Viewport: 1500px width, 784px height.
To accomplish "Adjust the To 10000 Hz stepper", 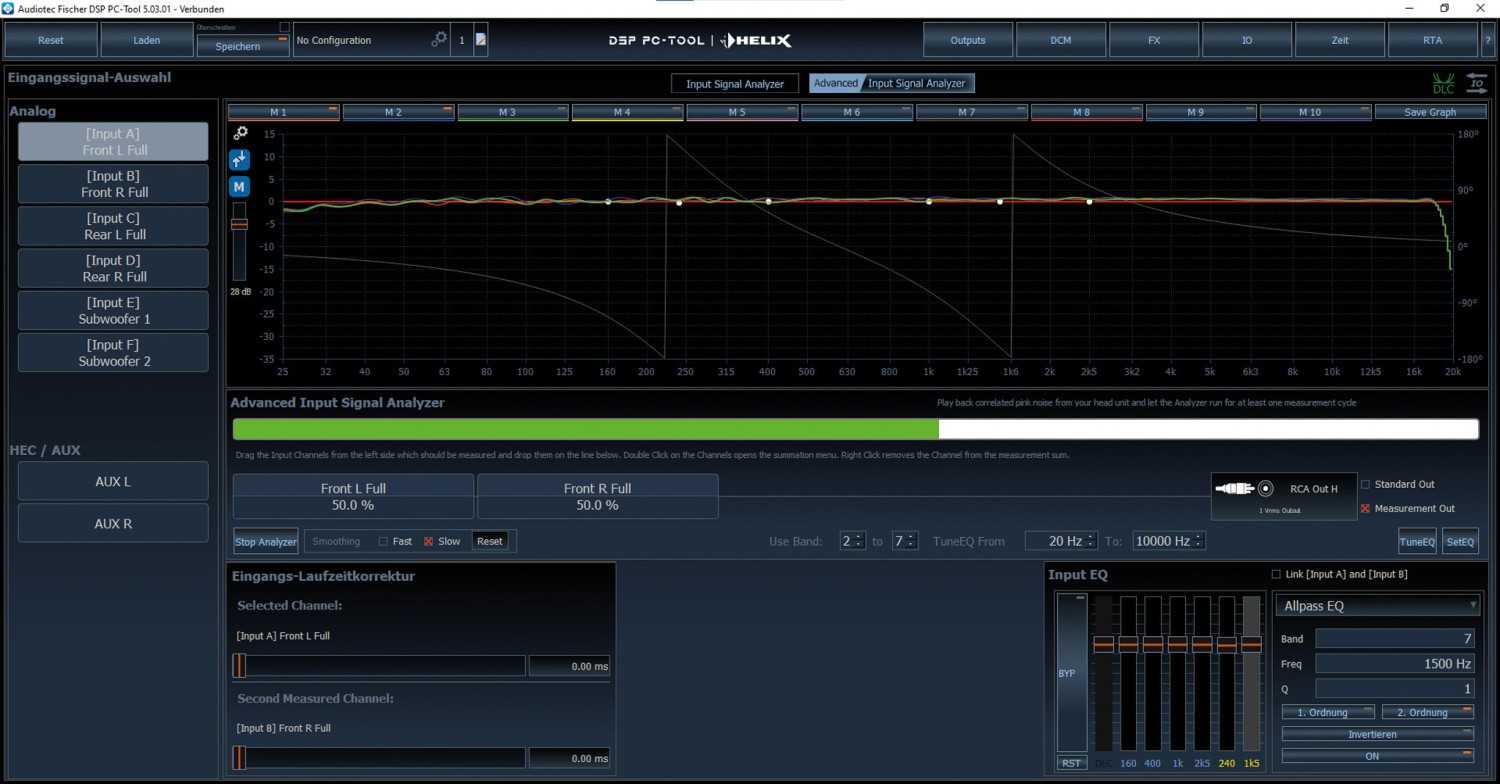I will click(1169, 541).
